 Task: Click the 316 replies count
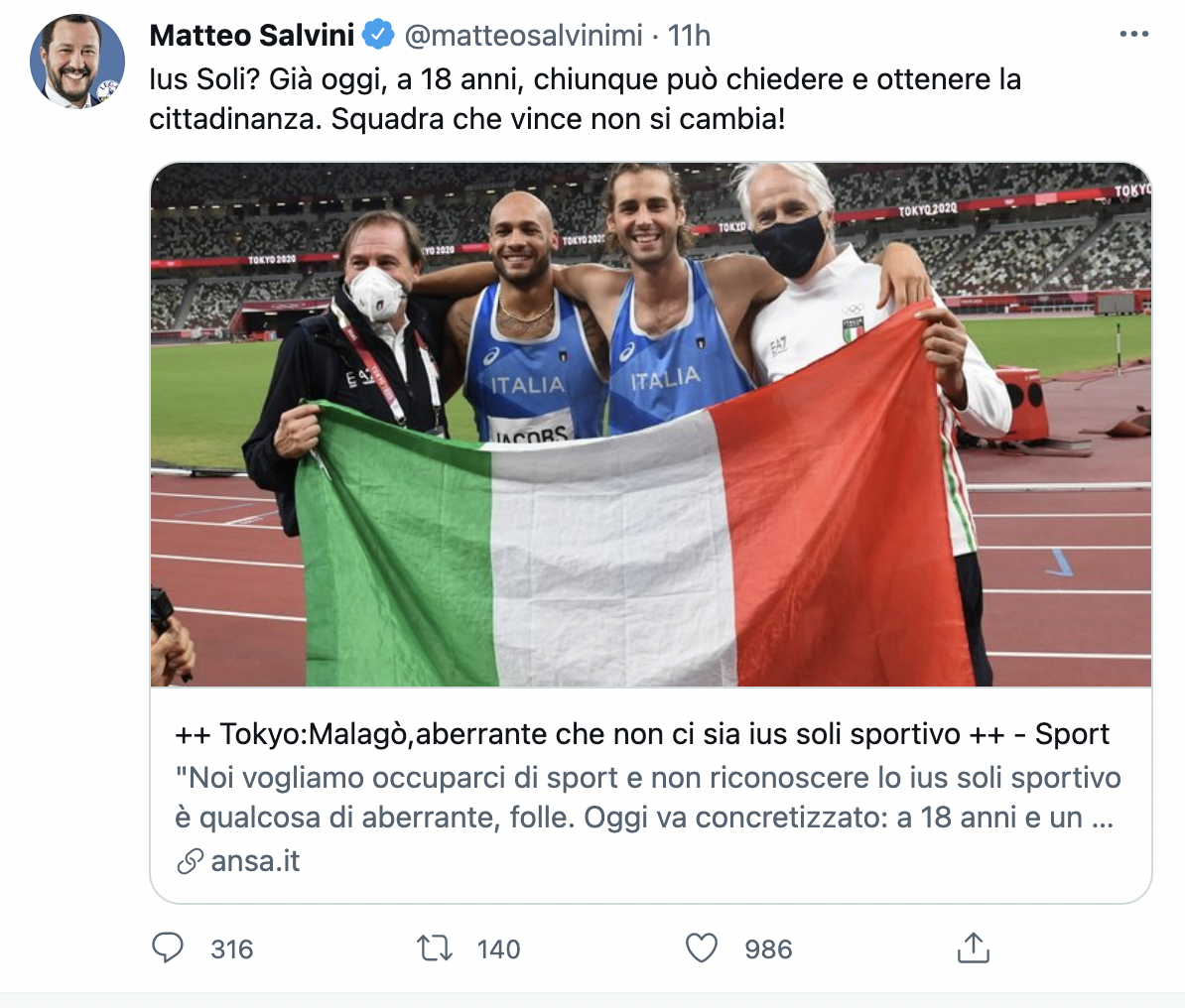(232, 949)
